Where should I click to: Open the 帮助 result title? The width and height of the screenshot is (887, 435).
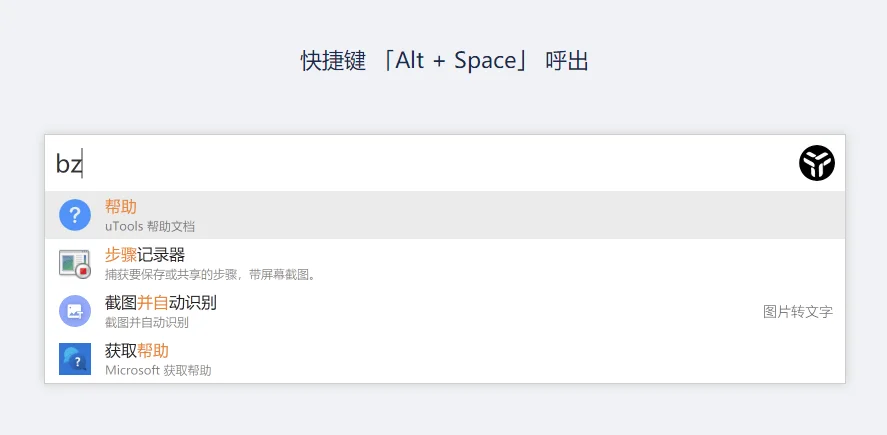point(120,207)
